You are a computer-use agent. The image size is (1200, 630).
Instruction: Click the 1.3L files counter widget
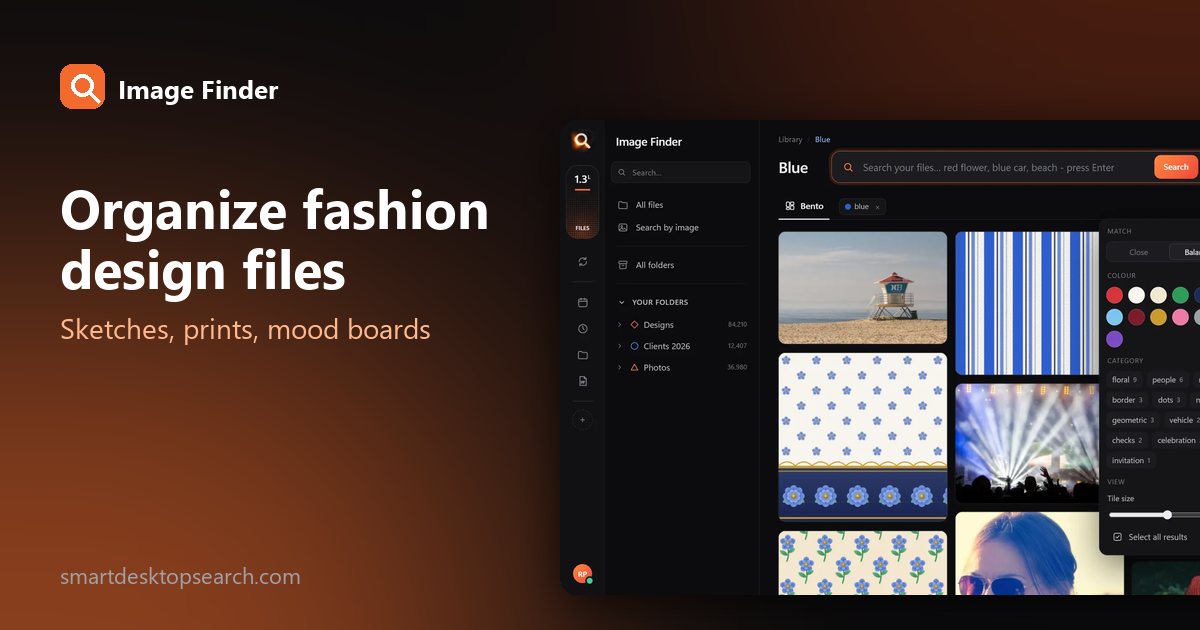(x=582, y=203)
